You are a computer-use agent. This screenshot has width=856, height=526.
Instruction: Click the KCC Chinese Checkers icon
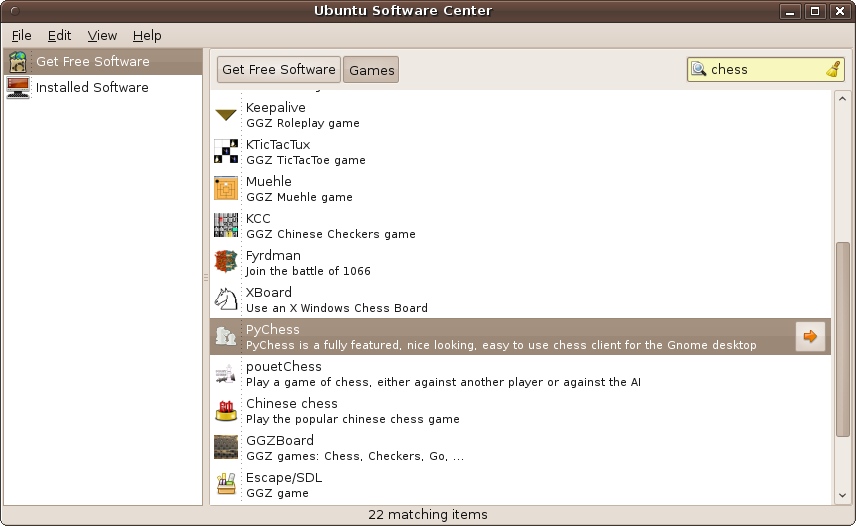[x=225, y=225]
